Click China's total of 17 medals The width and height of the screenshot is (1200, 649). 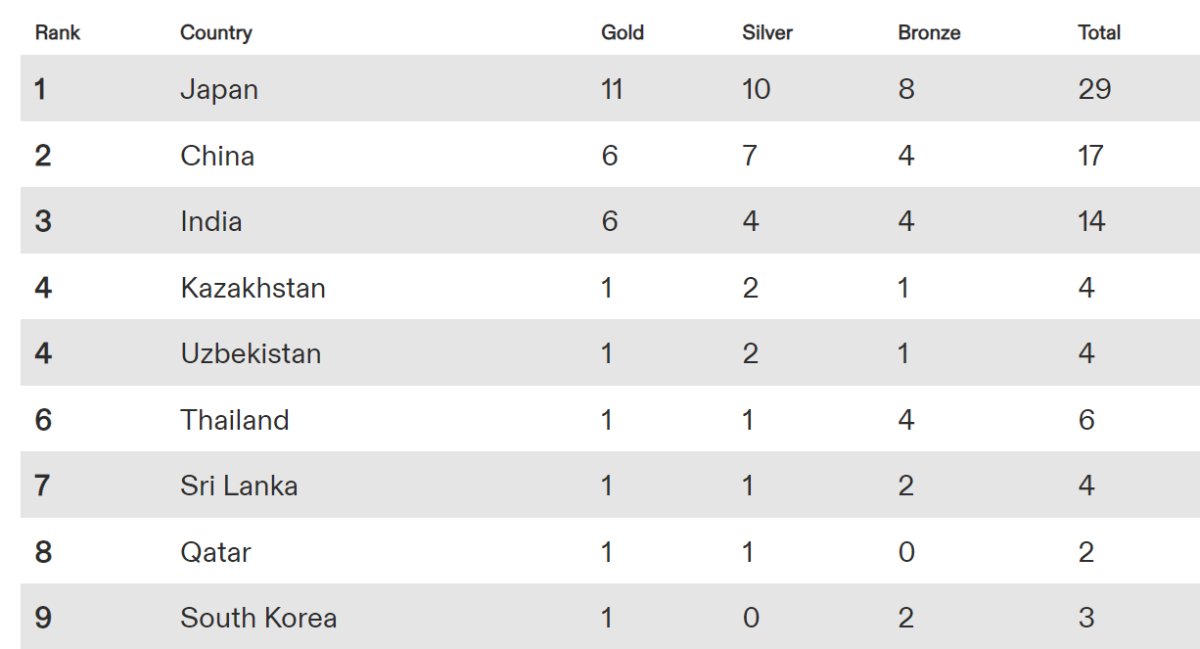click(x=1091, y=155)
